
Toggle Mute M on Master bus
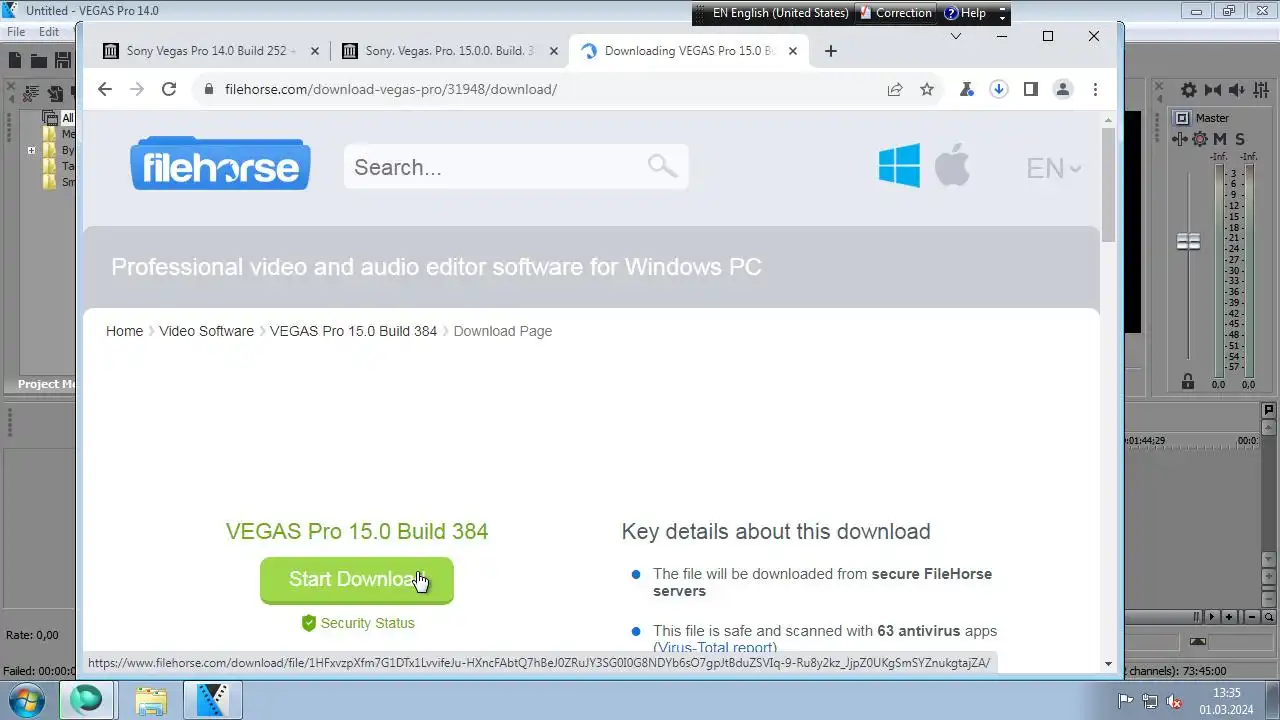(x=1219, y=139)
